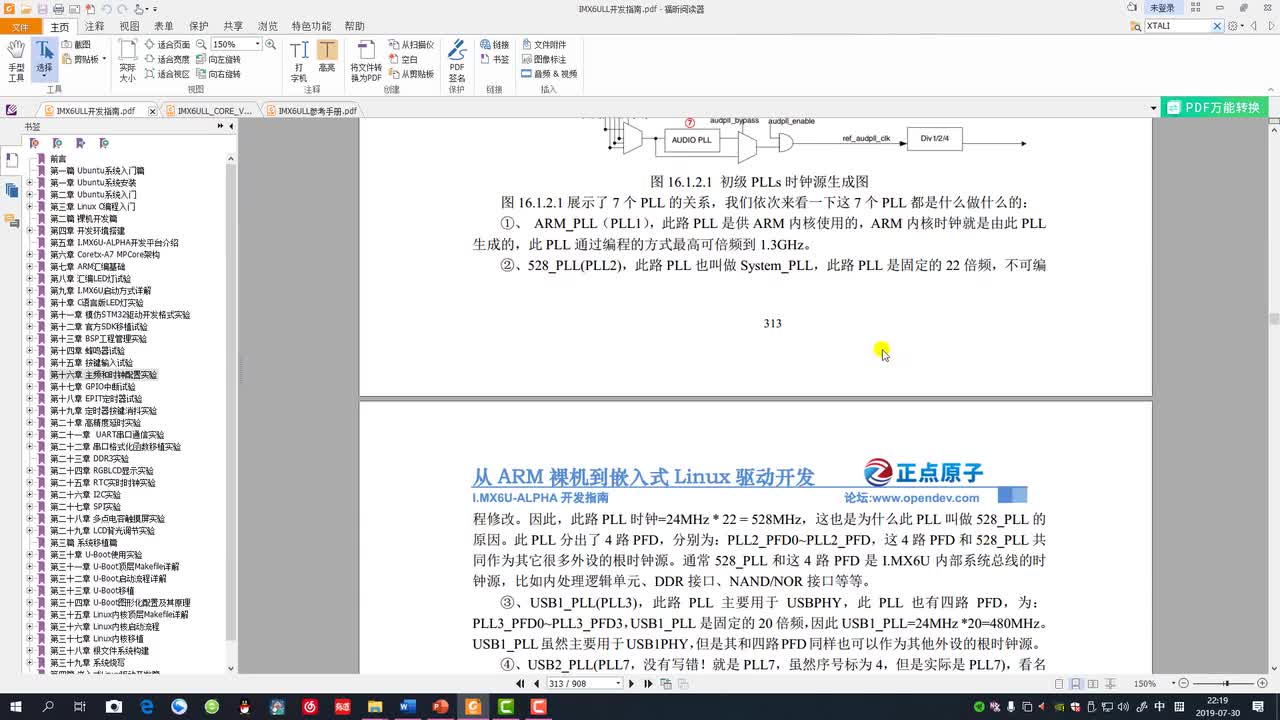Click the 313 / 908 page number field
The image size is (1280, 720).
(x=584, y=684)
